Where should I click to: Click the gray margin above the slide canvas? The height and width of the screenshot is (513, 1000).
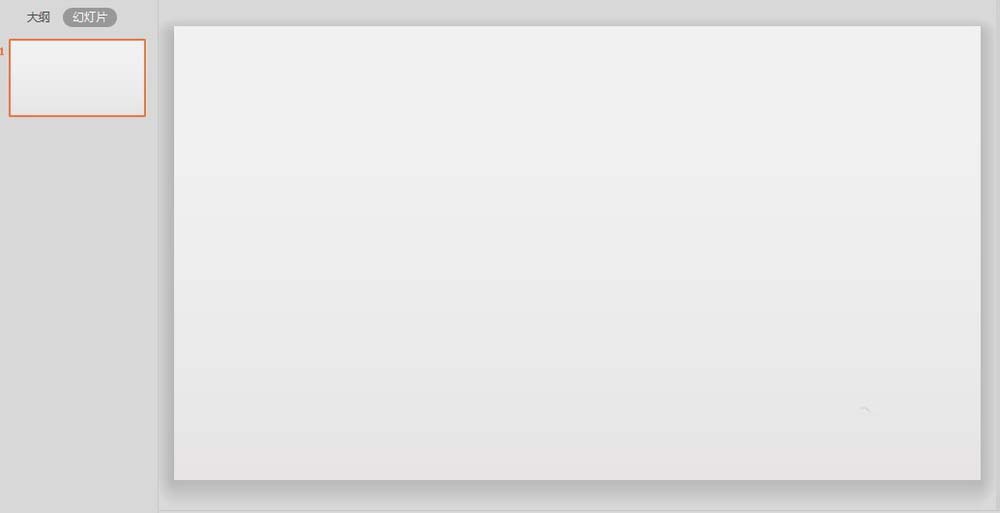pos(577,11)
